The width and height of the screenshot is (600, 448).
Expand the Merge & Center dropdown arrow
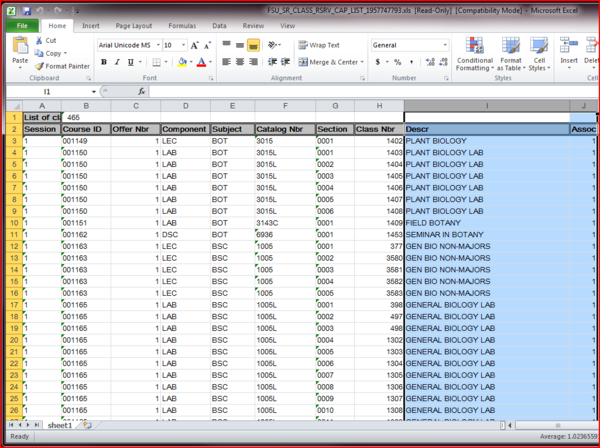pyautogui.click(x=362, y=62)
